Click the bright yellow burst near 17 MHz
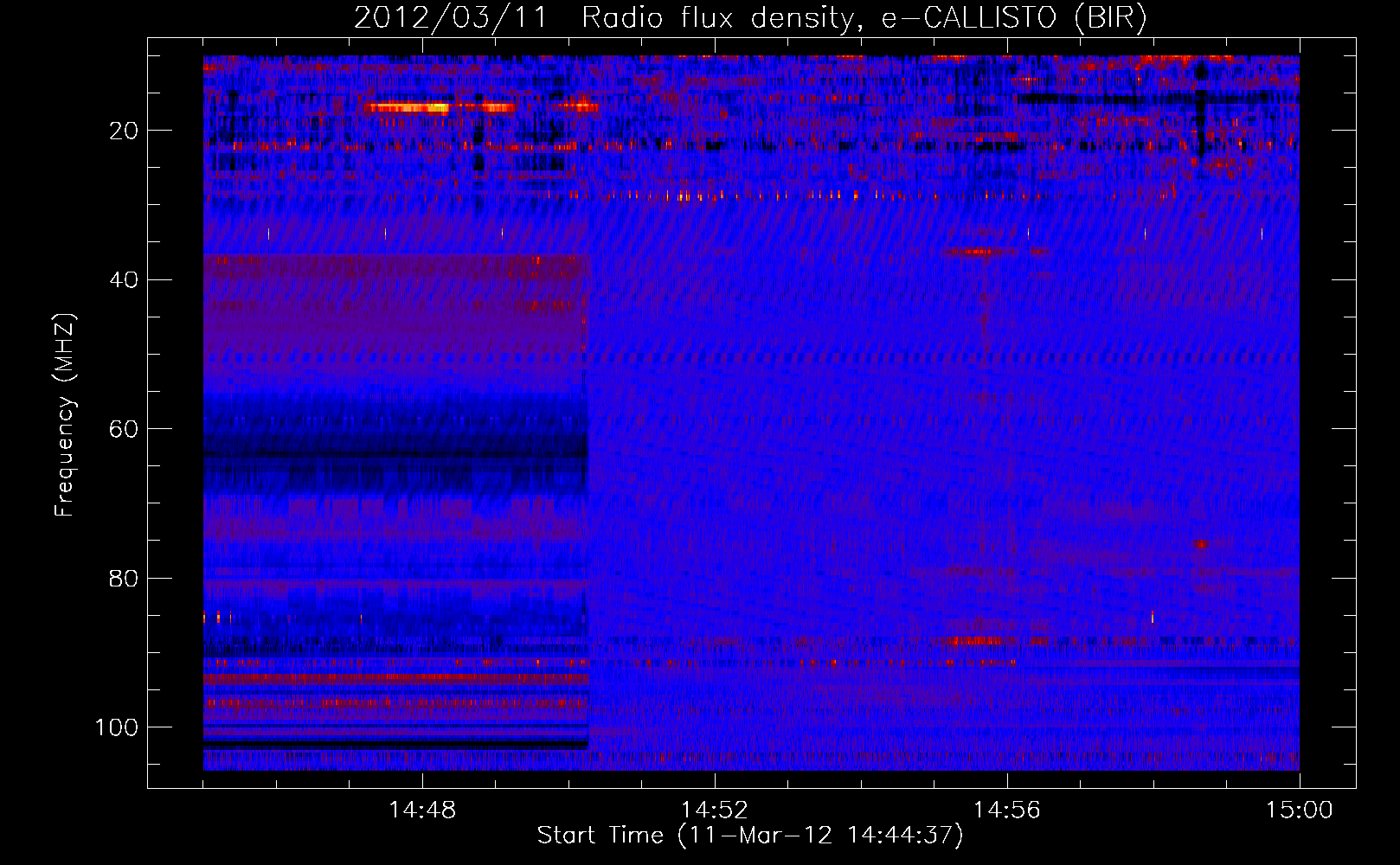This screenshot has width=1400, height=865. (407, 108)
